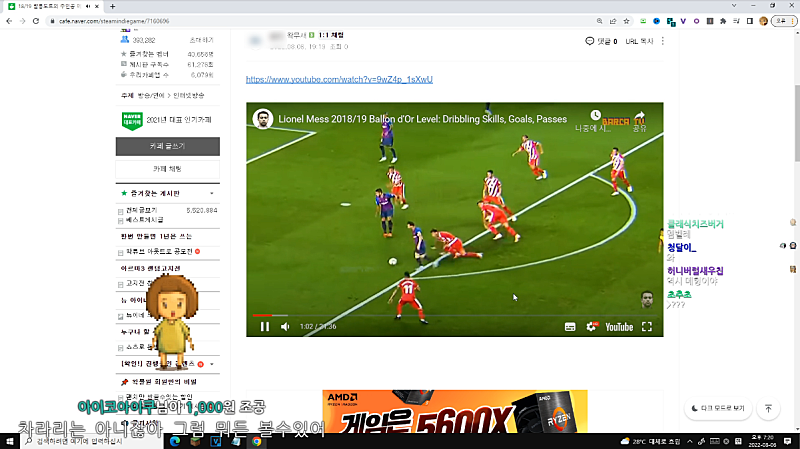The image size is (800, 449).
Task: Click the address bar URL
Action: [x=114, y=21]
